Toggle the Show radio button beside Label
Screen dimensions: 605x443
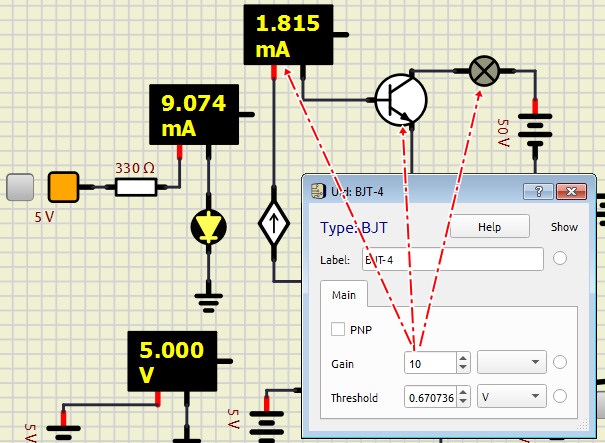(x=560, y=259)
